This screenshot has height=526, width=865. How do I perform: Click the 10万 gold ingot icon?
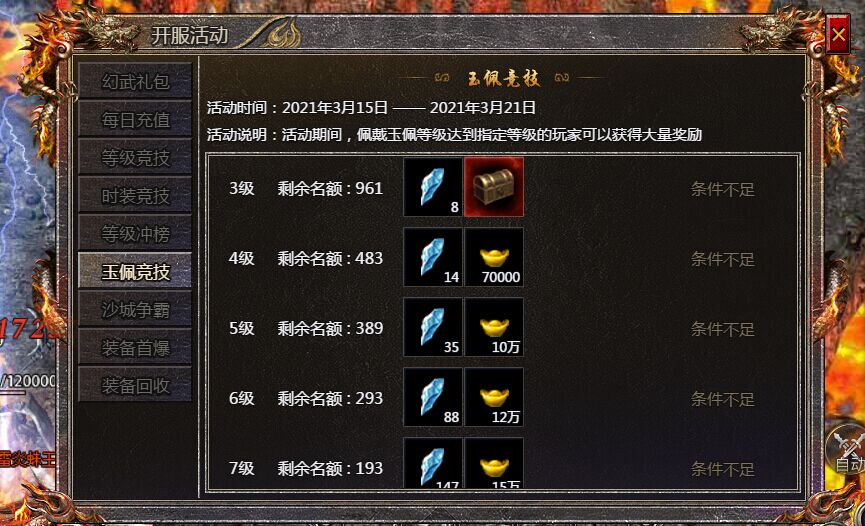494,327
